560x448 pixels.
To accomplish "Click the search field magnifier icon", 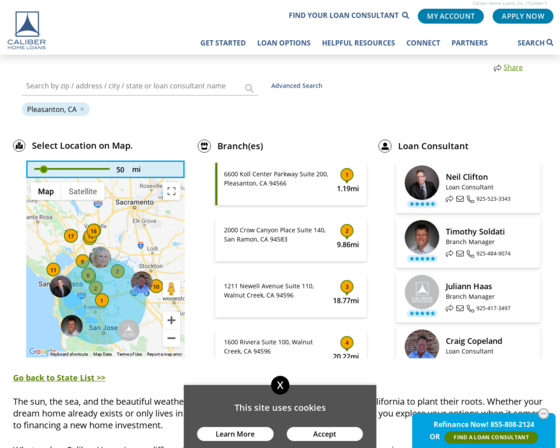I will tap(249, 88).
